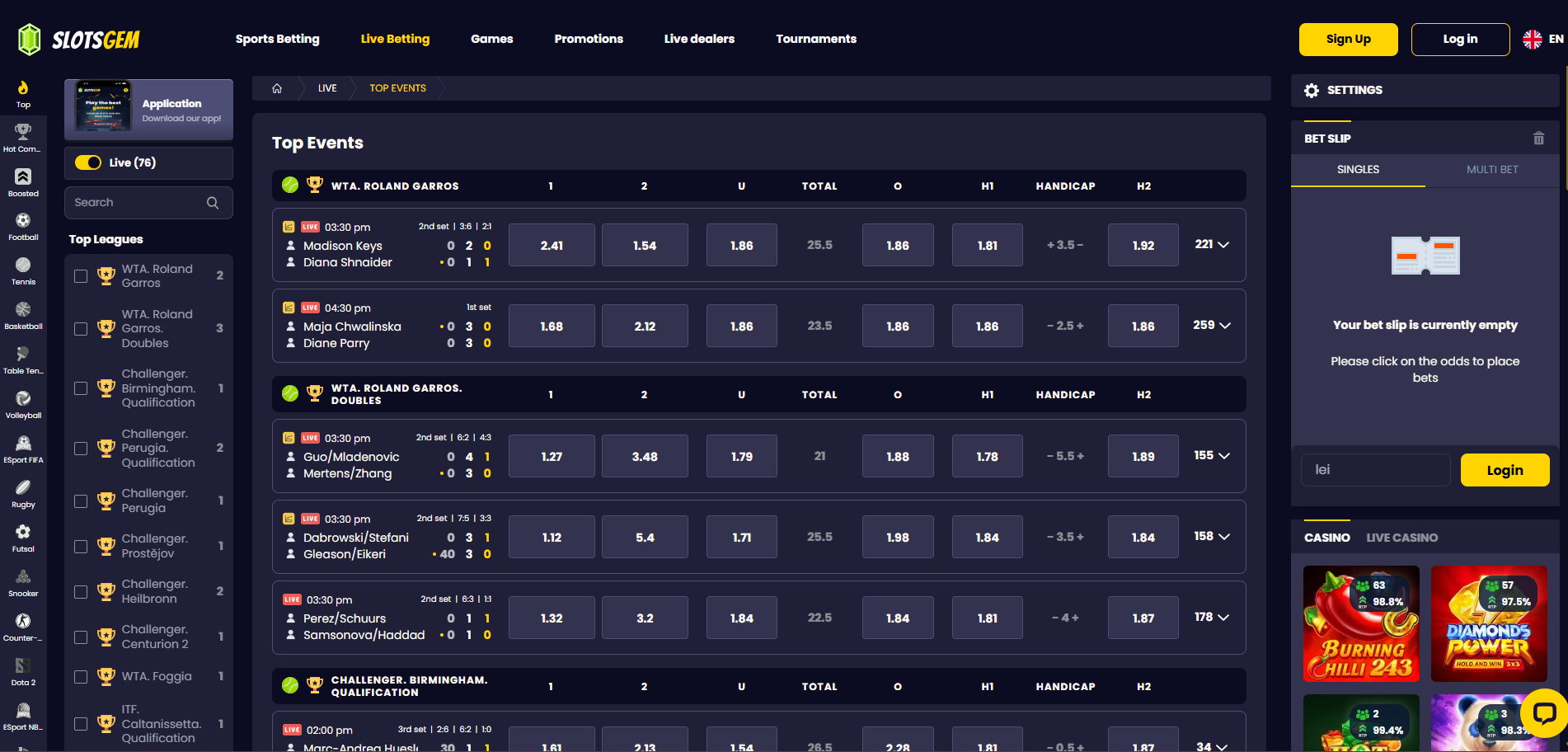Check Challenger. Birmingham. Qualification checkbox
The image size is (1568, 752).
click(x=81, y=388)
